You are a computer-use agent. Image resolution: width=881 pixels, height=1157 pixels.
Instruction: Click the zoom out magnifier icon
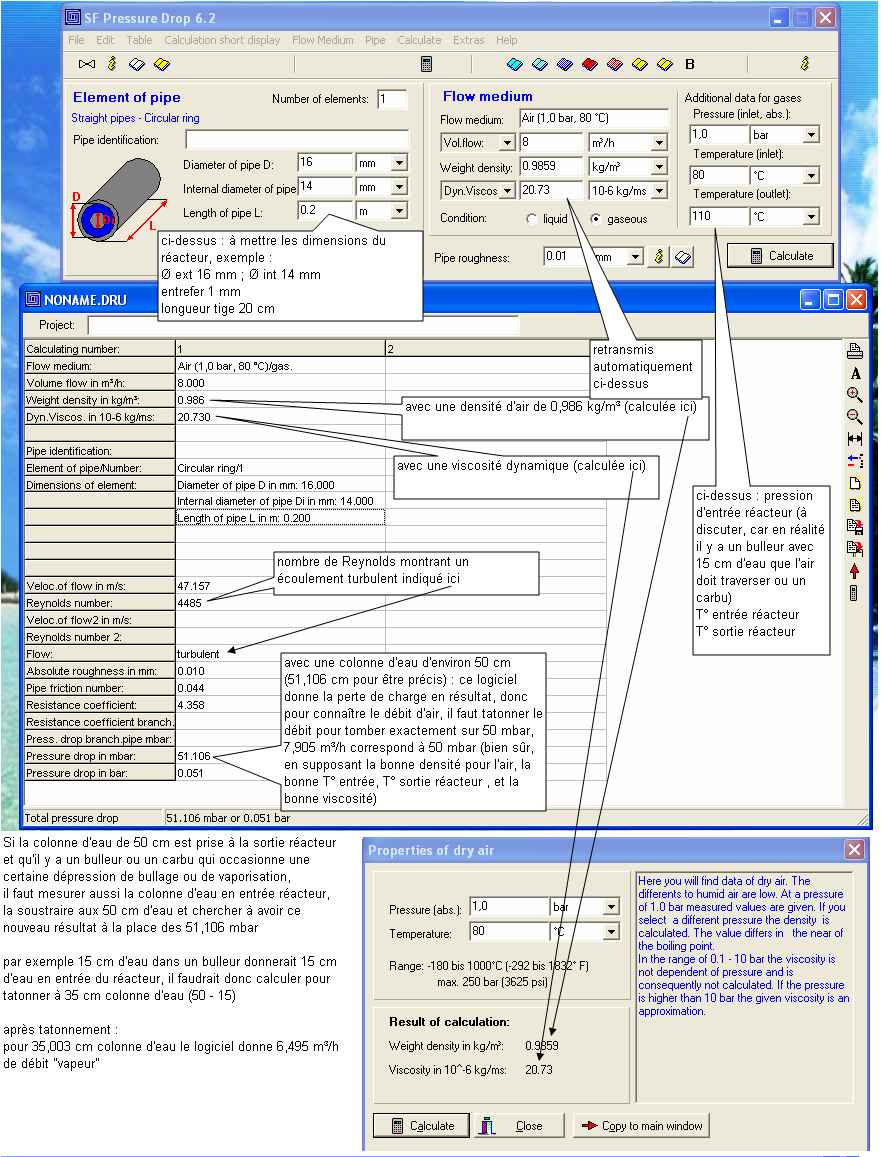pos(855,417)
